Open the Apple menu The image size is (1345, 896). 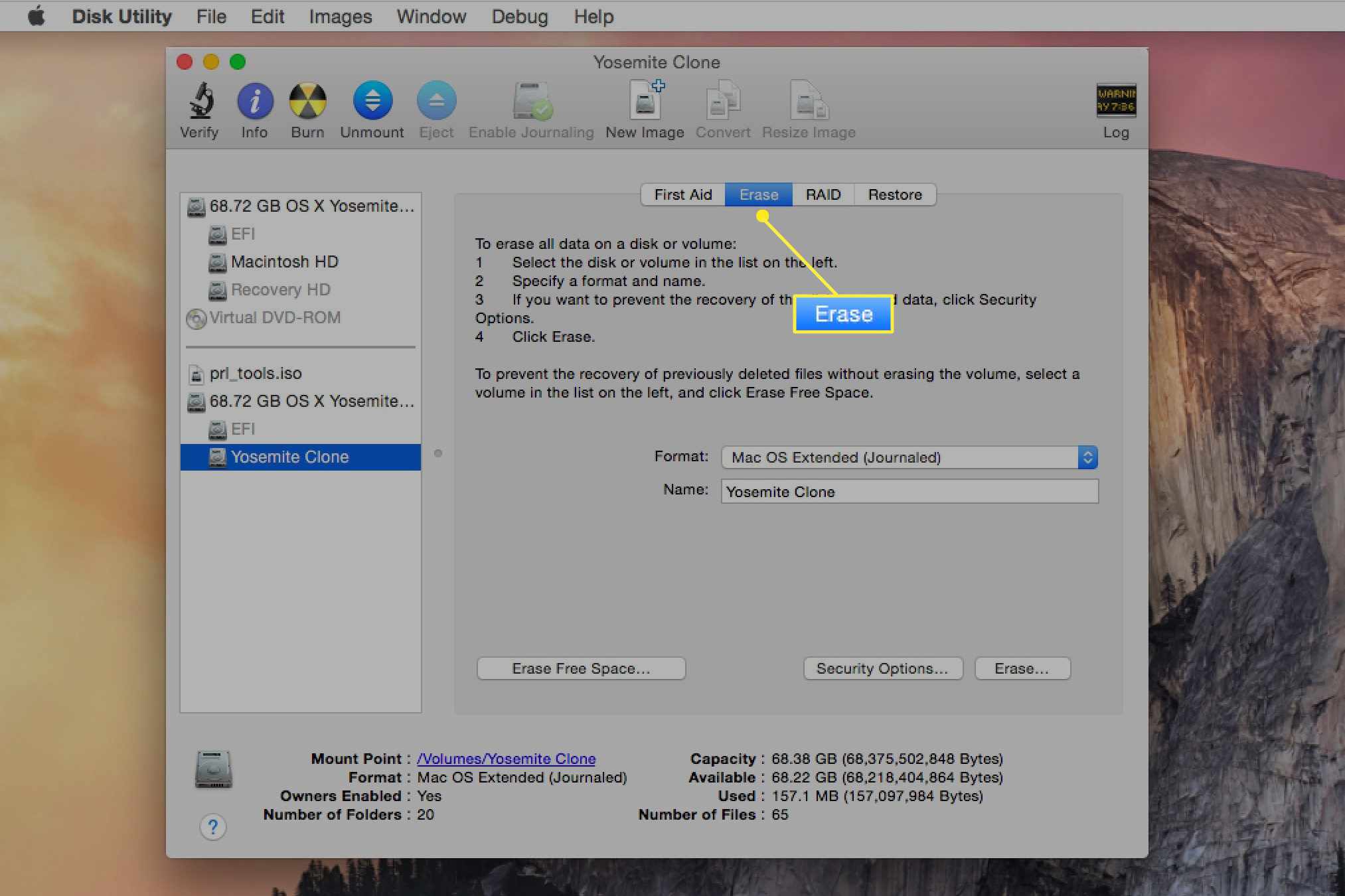point(36,16)
